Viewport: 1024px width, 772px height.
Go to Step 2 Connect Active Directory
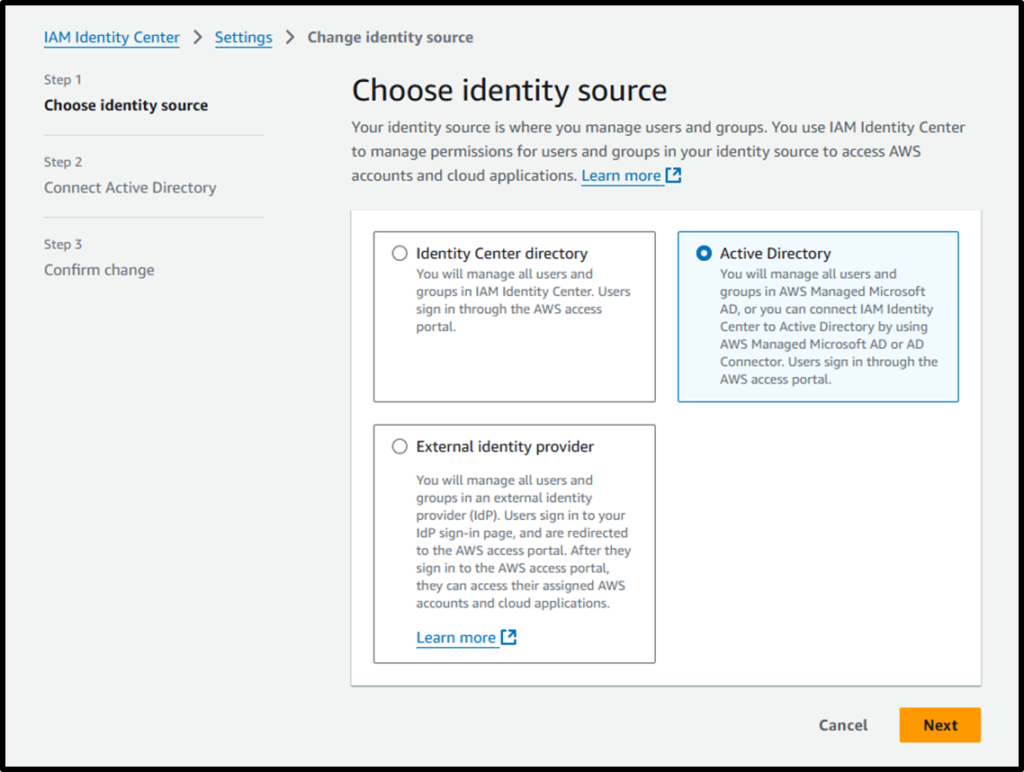[x=130, y=187]
